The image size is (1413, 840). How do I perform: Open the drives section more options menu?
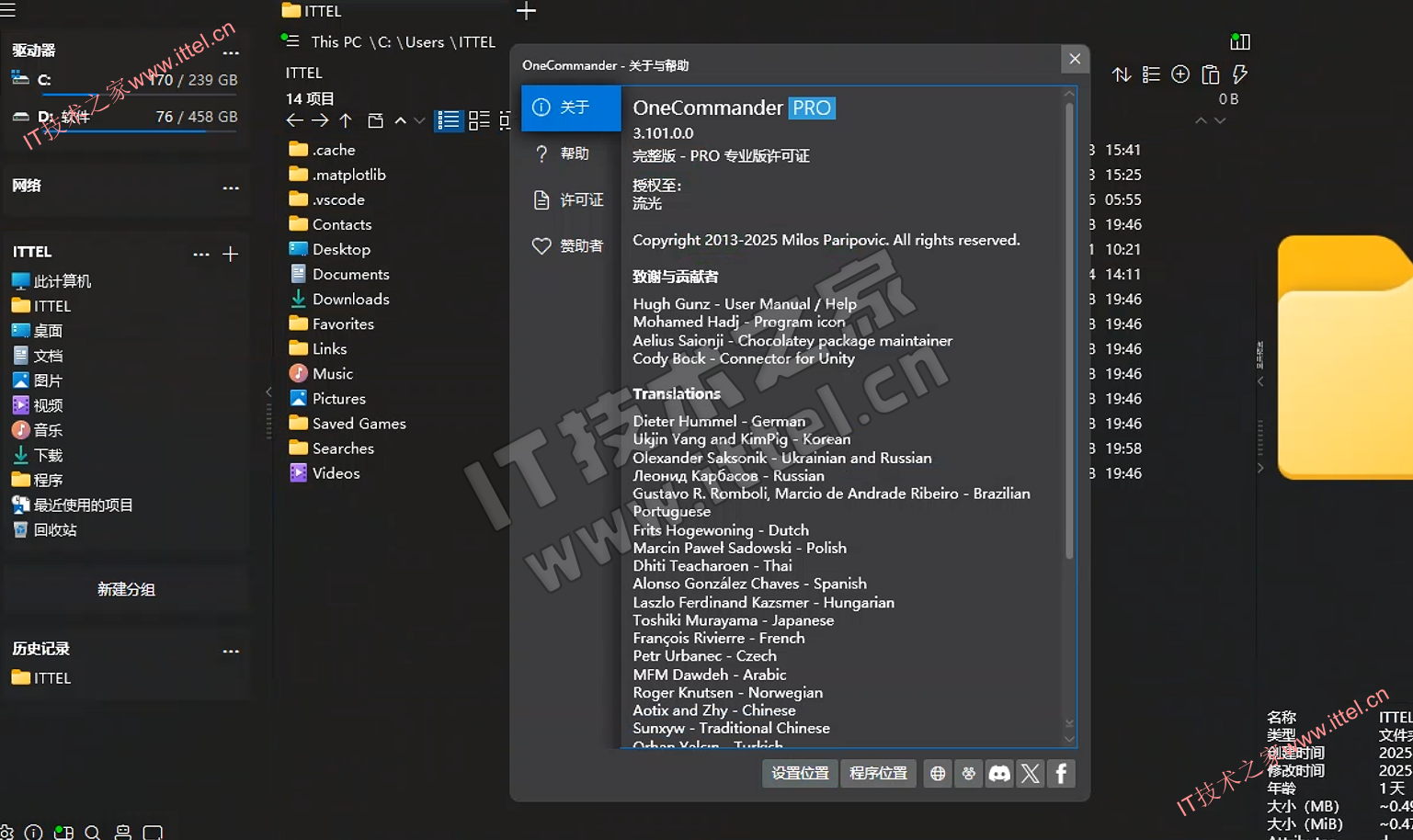point(231,52)
